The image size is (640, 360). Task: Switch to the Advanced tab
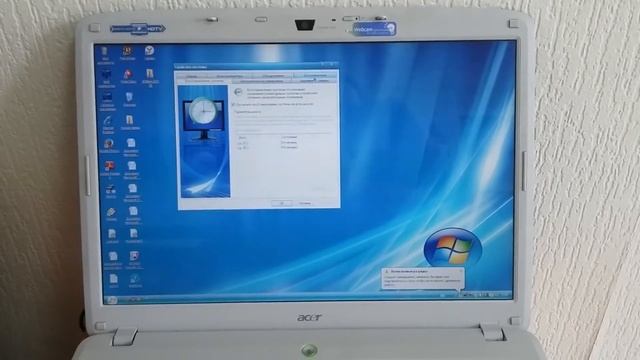click(x=315, y=75)
